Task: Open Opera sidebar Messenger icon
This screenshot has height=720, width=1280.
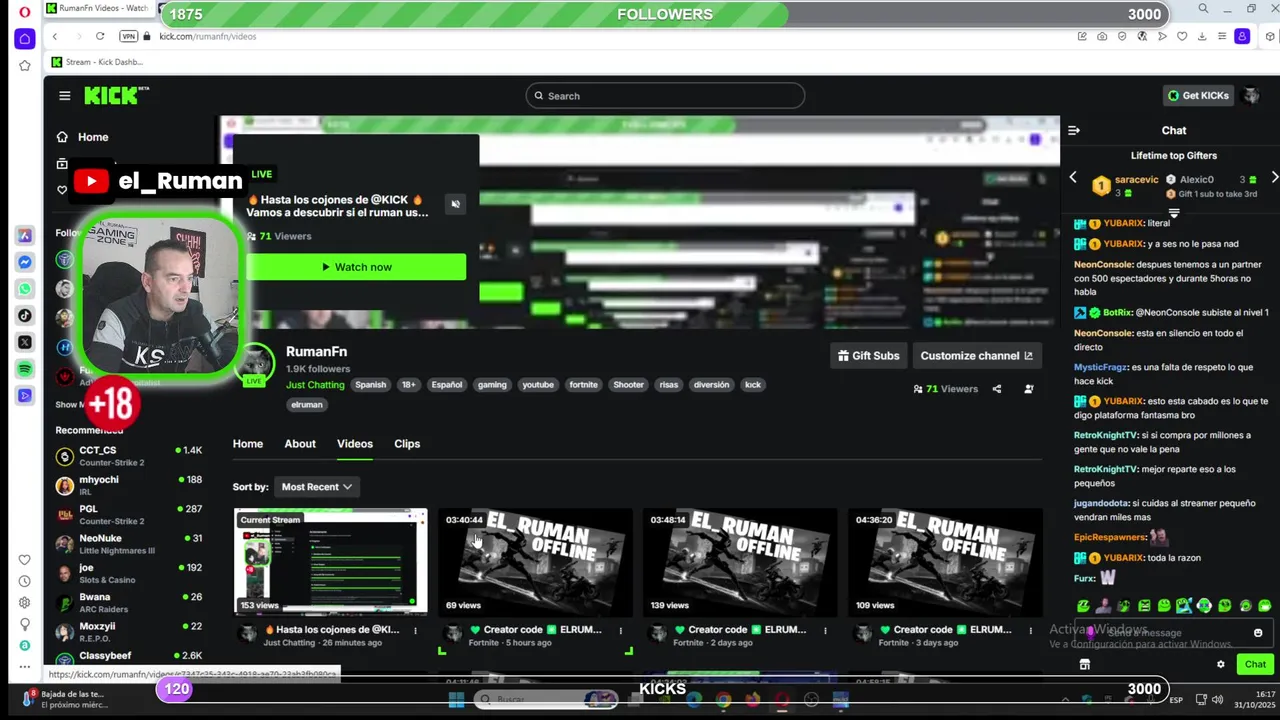Action: point(25,262)
